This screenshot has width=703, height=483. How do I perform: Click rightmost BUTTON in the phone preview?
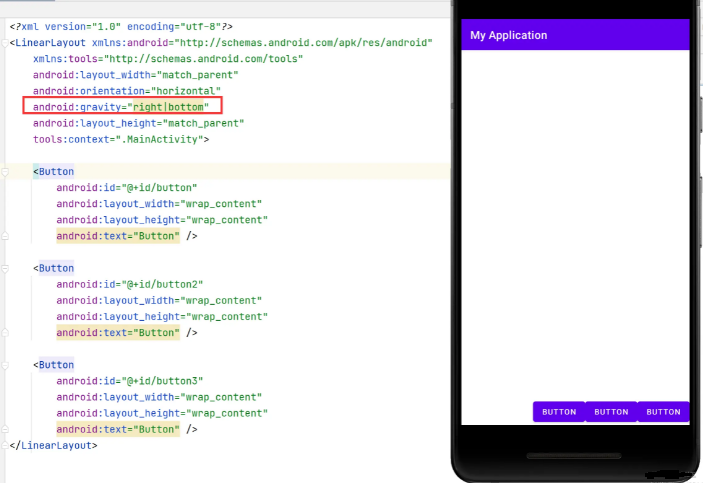(663, 412)
